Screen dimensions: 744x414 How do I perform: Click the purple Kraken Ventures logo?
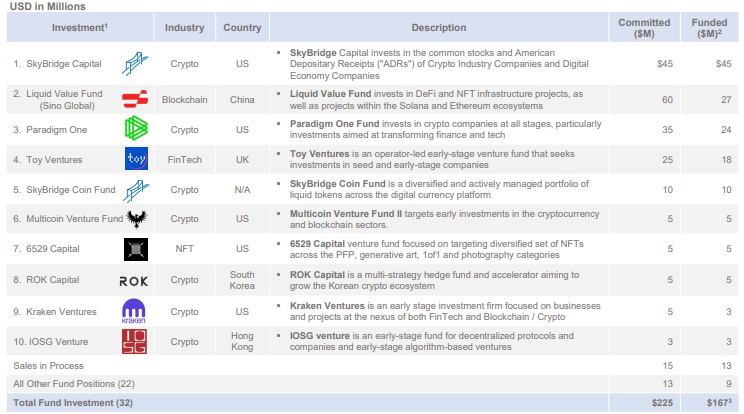[135, 311]
